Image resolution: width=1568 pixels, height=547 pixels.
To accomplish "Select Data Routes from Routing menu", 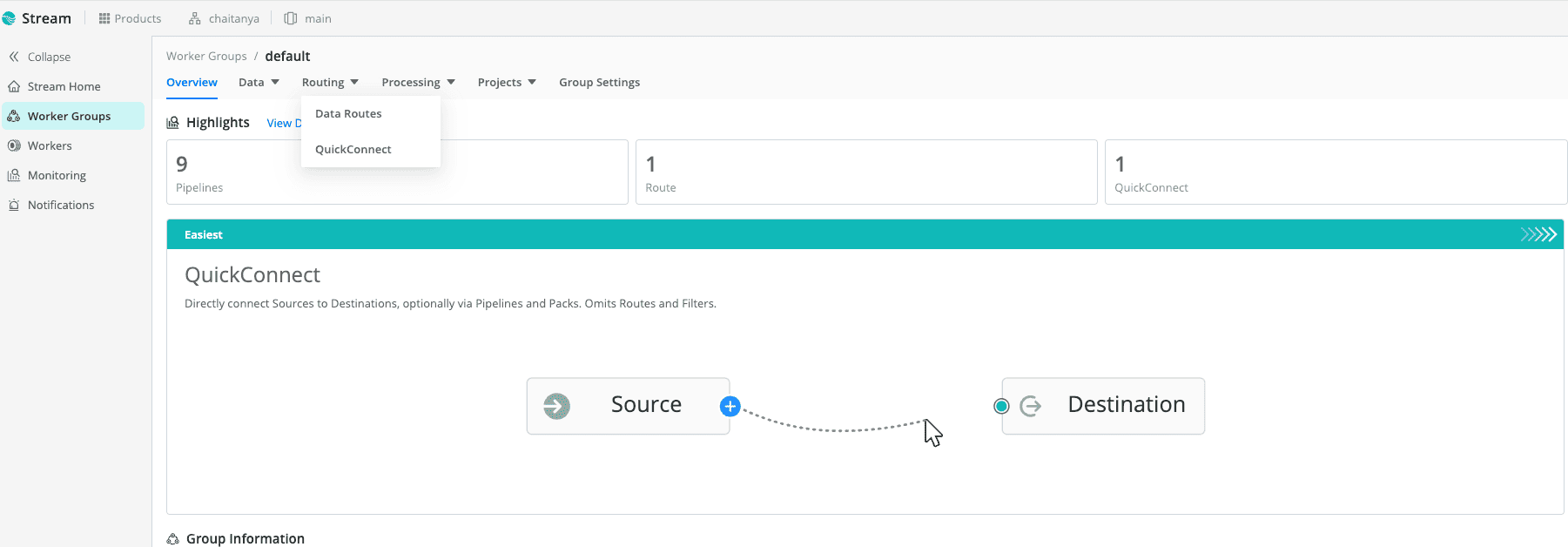I will point(348,113).
